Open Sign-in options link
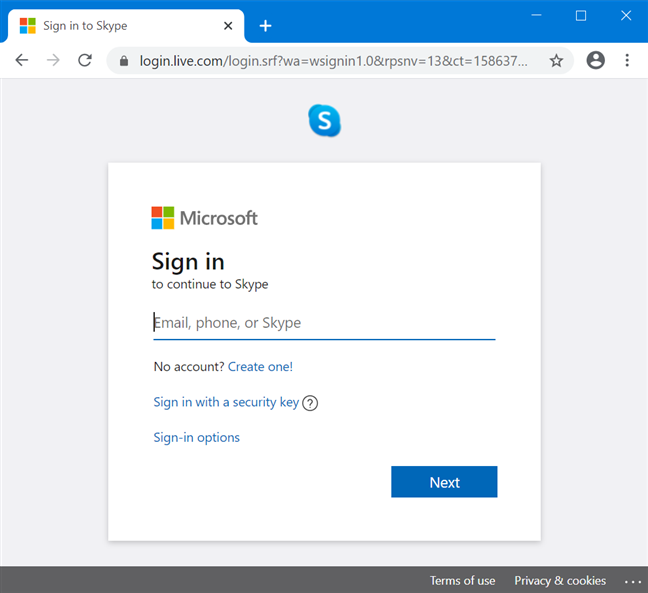The image size is (648, 593). pos(196,438)
